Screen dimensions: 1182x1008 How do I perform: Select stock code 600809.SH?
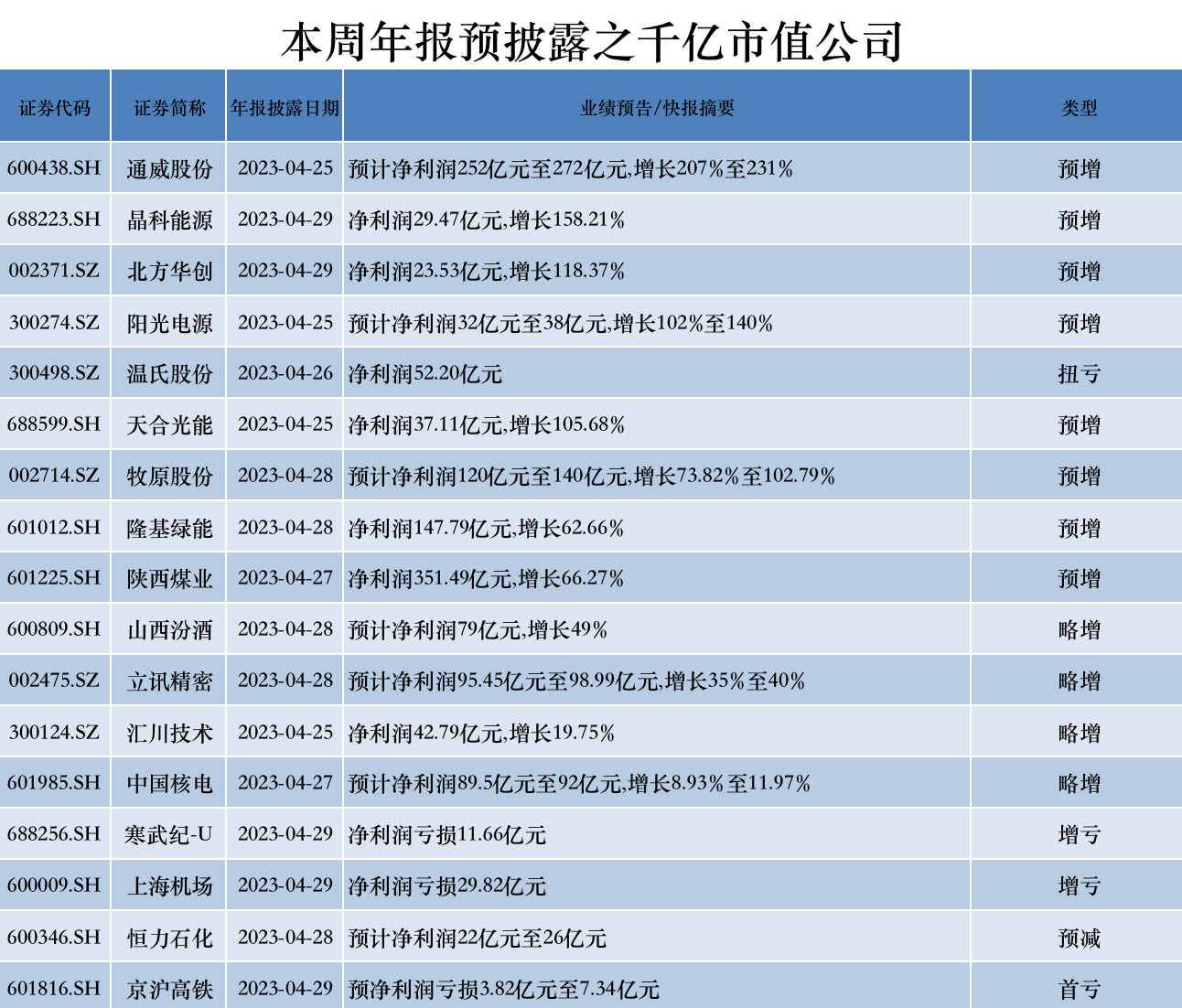pos(54,629)
